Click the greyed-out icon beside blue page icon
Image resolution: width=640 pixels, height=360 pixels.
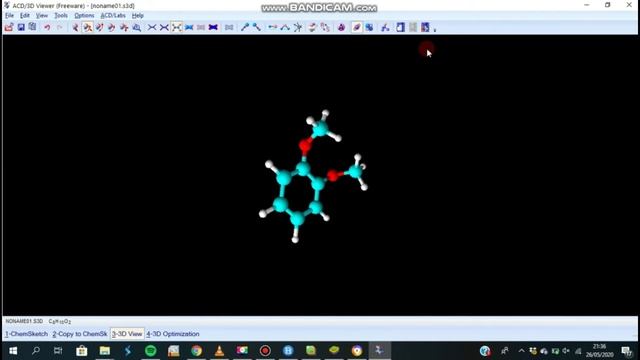413,27
